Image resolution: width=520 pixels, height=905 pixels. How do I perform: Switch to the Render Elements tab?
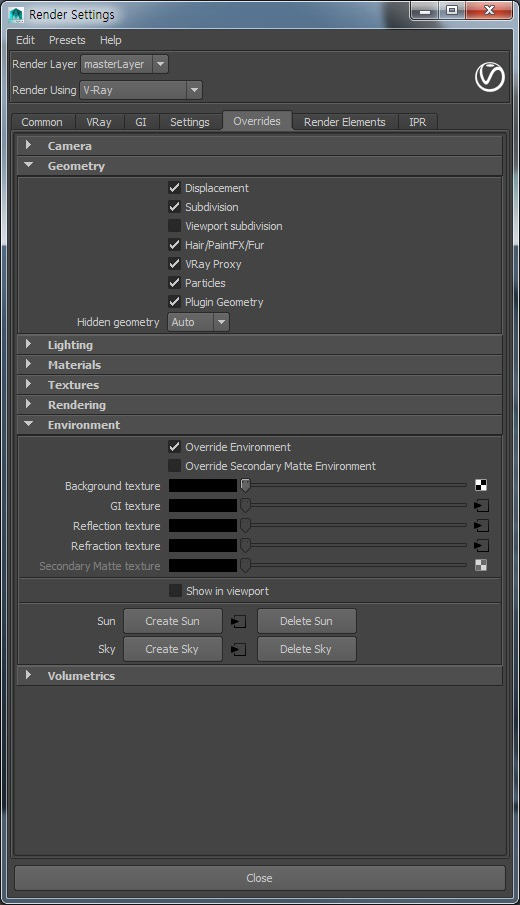click(345, 122)
